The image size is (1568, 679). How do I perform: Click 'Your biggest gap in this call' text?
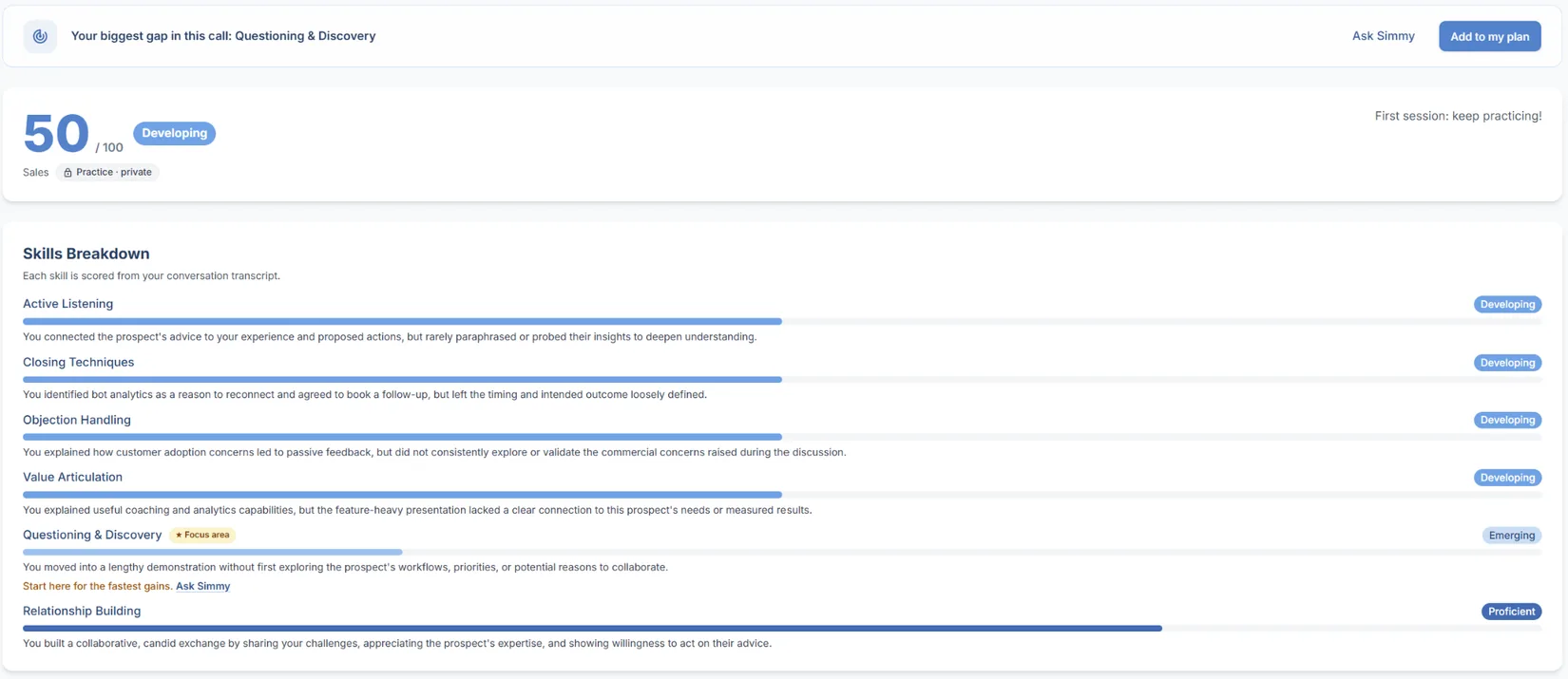click(223, 36)
